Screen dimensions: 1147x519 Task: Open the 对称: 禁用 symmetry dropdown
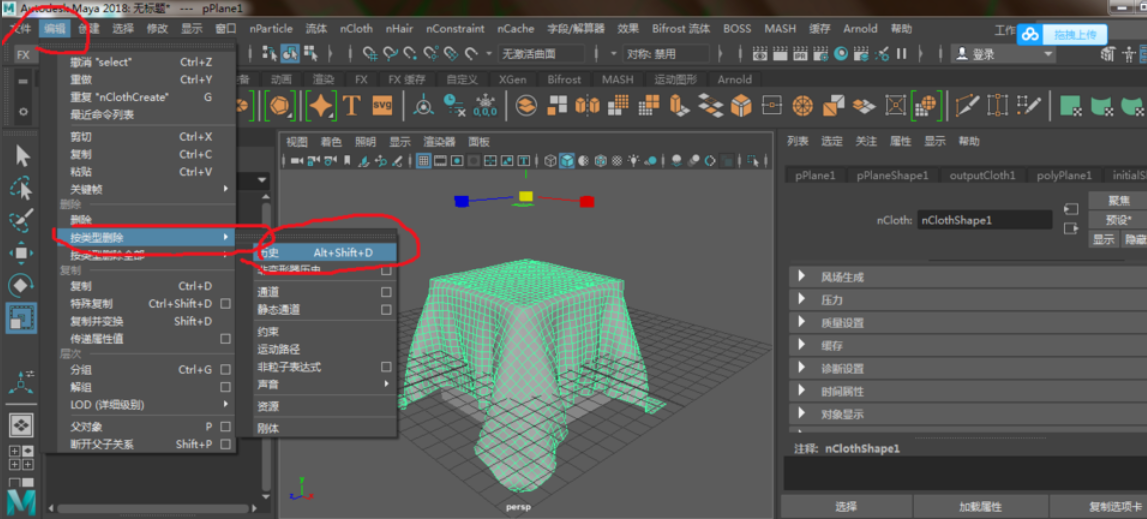coord(665,54)
